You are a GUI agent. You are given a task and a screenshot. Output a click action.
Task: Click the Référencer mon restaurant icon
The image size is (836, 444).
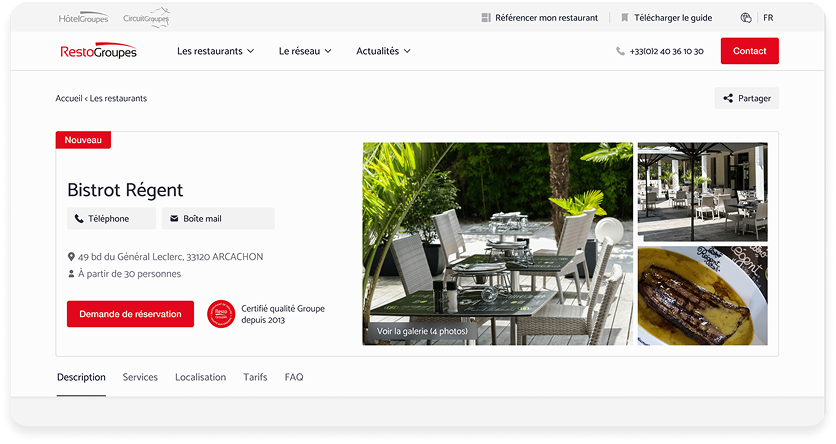486,18
